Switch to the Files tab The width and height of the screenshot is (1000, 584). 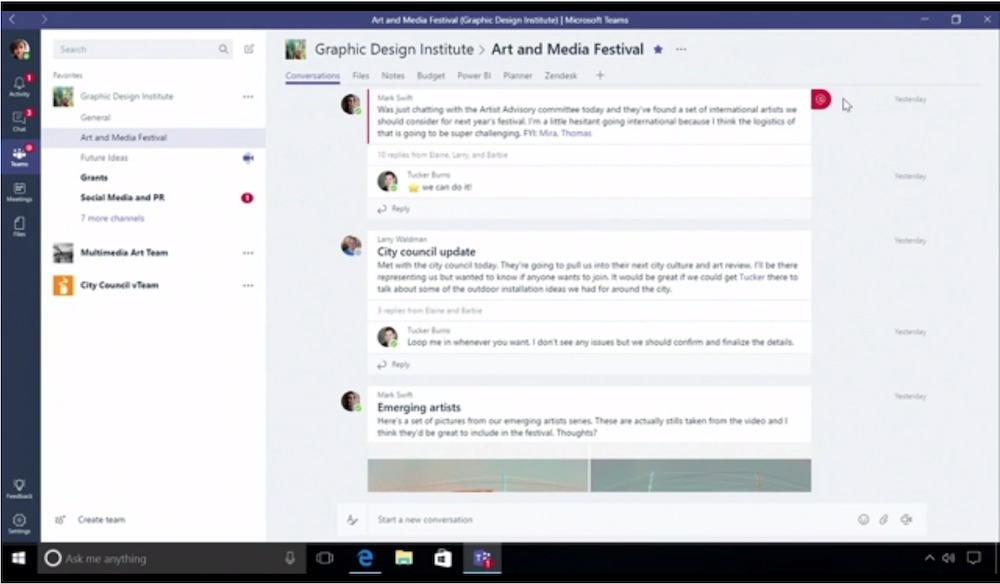[x=360, y=76]
